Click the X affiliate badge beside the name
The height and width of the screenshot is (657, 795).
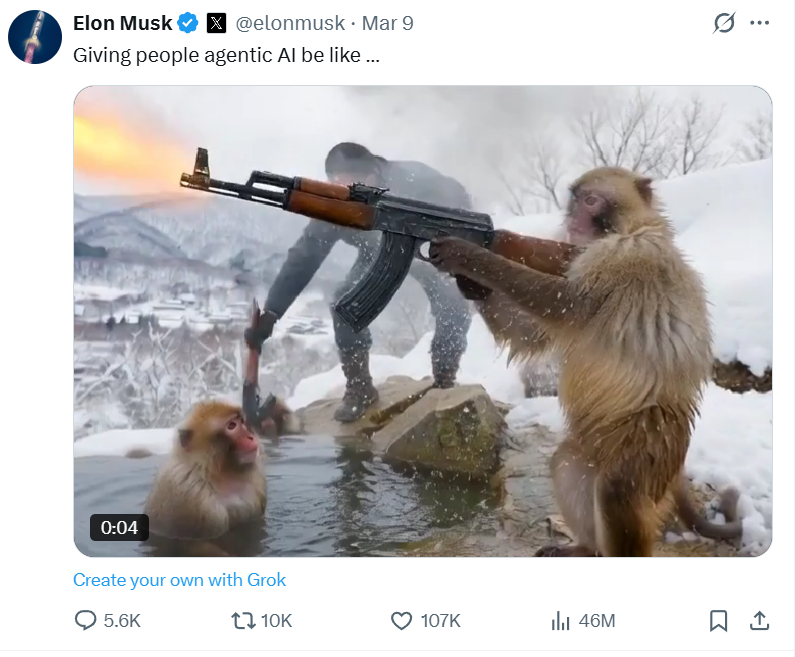pos(216,23)
